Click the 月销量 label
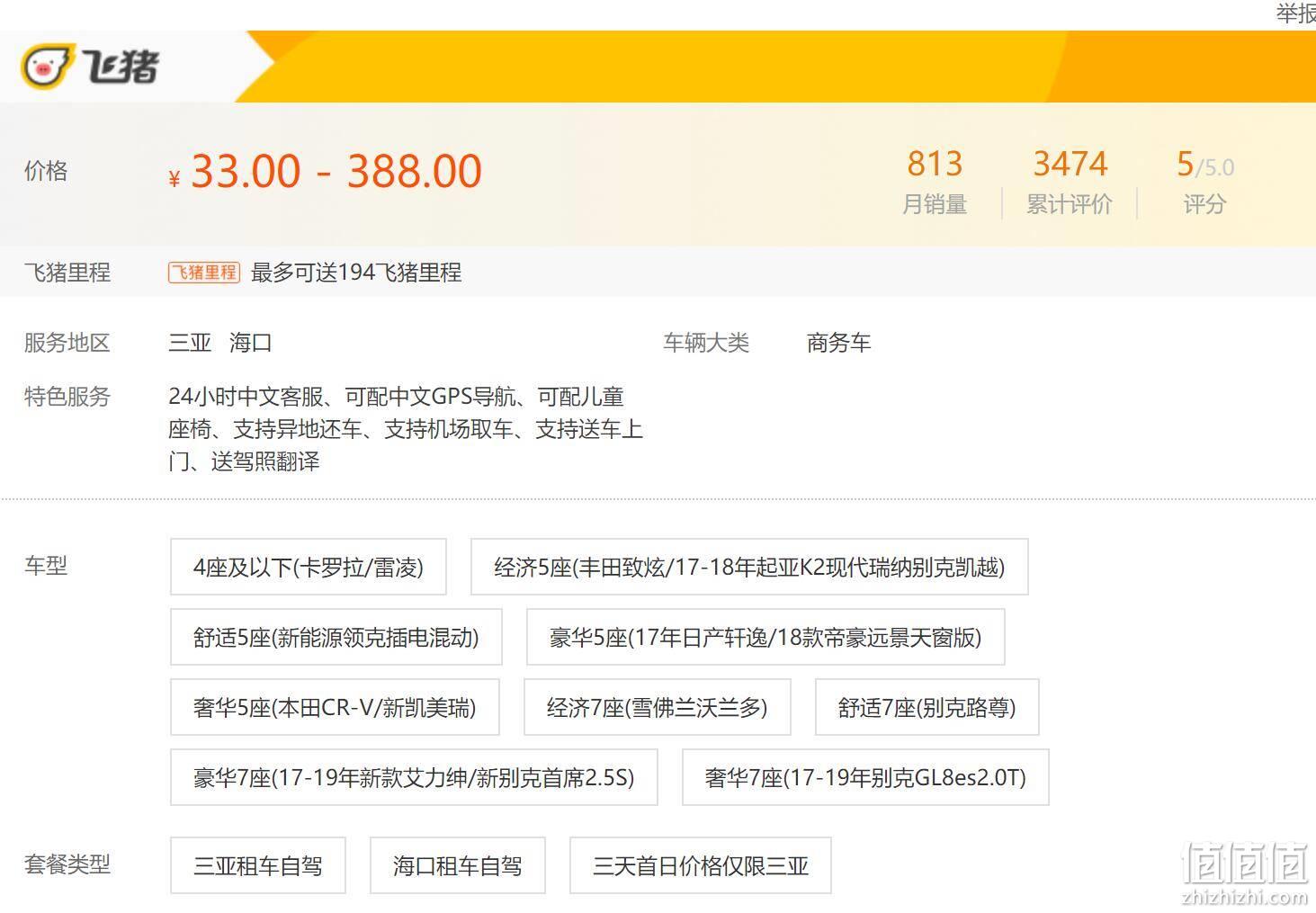Screen dimensions: 1316x913 point(935,204)
